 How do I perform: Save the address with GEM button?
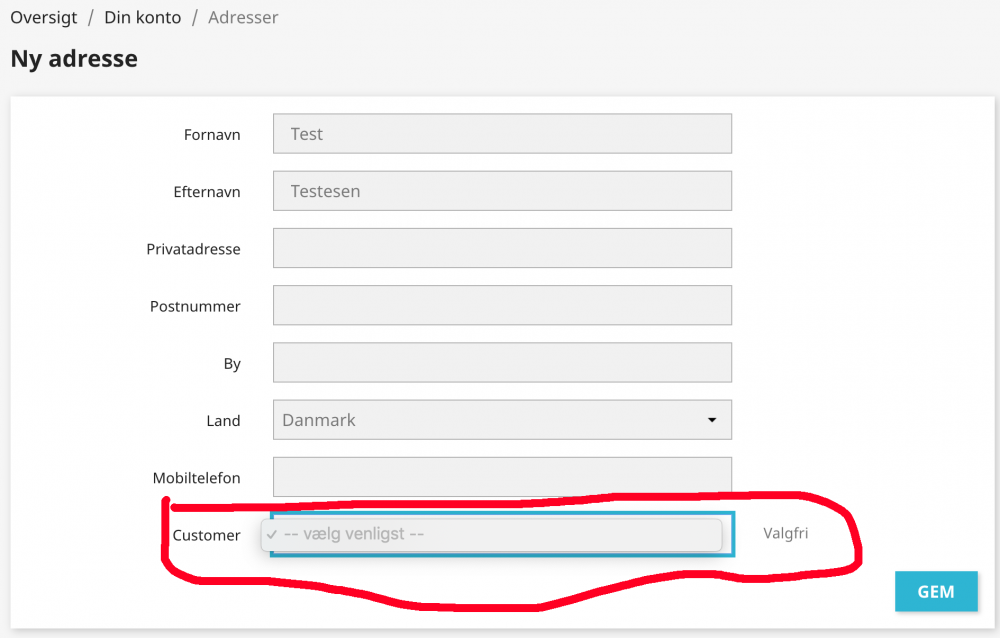(936, 591)
